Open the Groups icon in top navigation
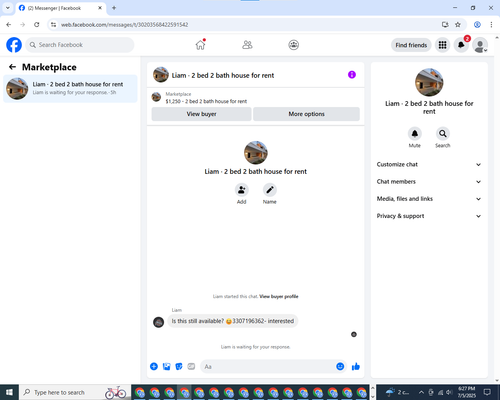 pos(293,45)
